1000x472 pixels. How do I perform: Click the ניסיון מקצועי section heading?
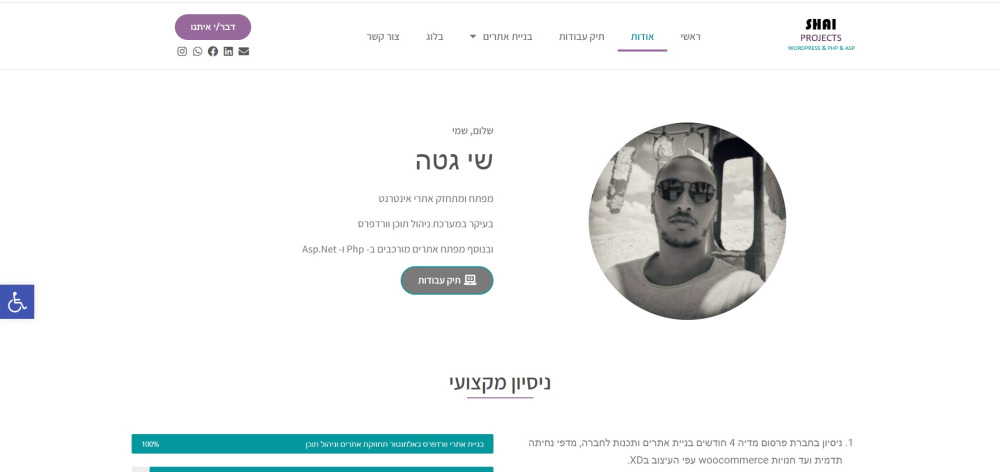[500, 383]
